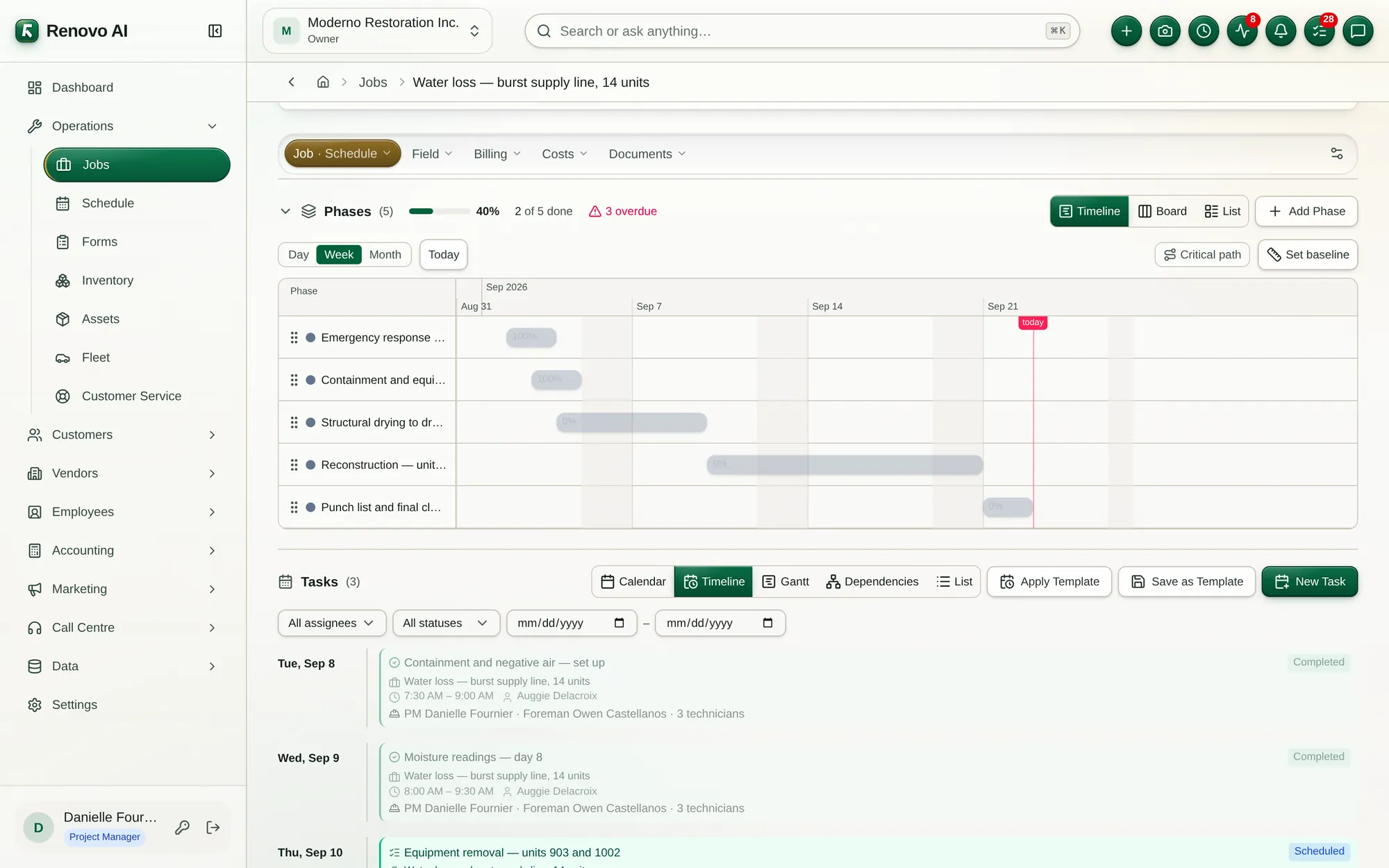Grab drag handle of Emergency response phase

tap(294, 337)
